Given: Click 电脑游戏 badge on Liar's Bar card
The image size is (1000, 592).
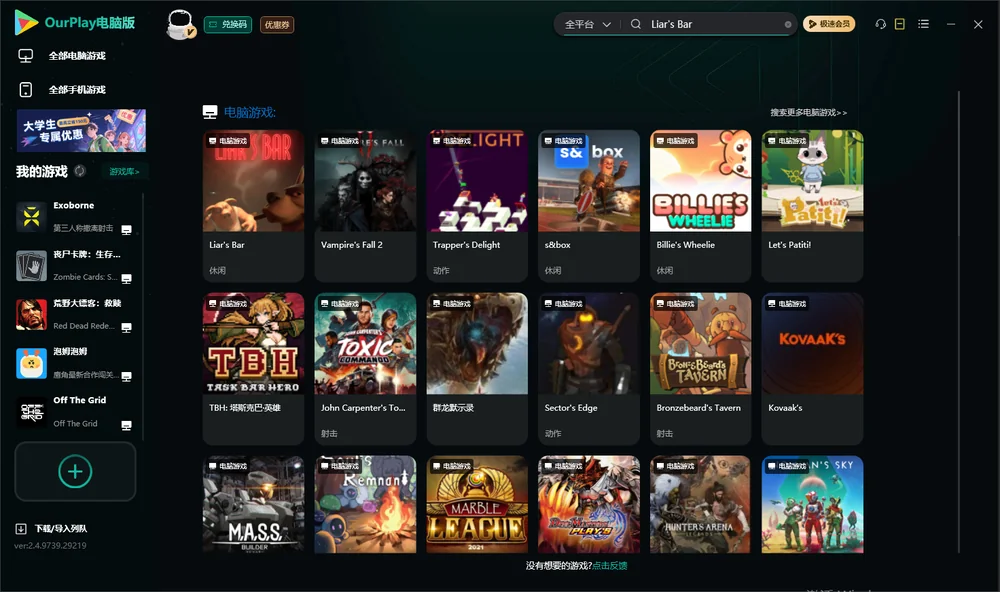Looking at the screenshot, I should [228, 141].
